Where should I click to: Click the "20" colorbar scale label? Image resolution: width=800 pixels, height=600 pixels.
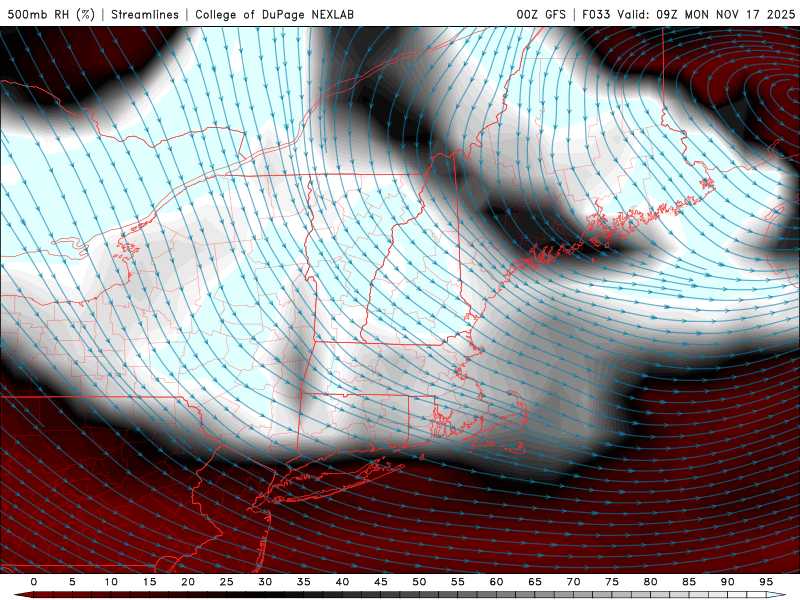(188, 582)
